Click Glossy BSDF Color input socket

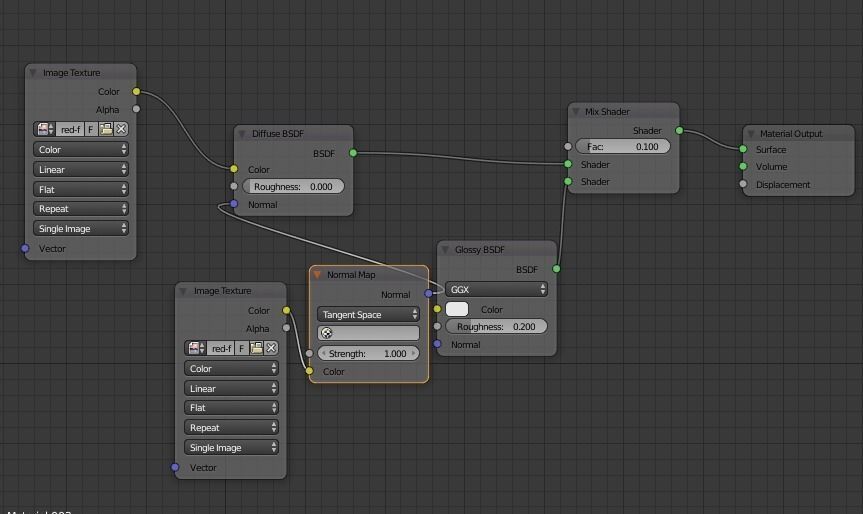[x=437, y=309]
